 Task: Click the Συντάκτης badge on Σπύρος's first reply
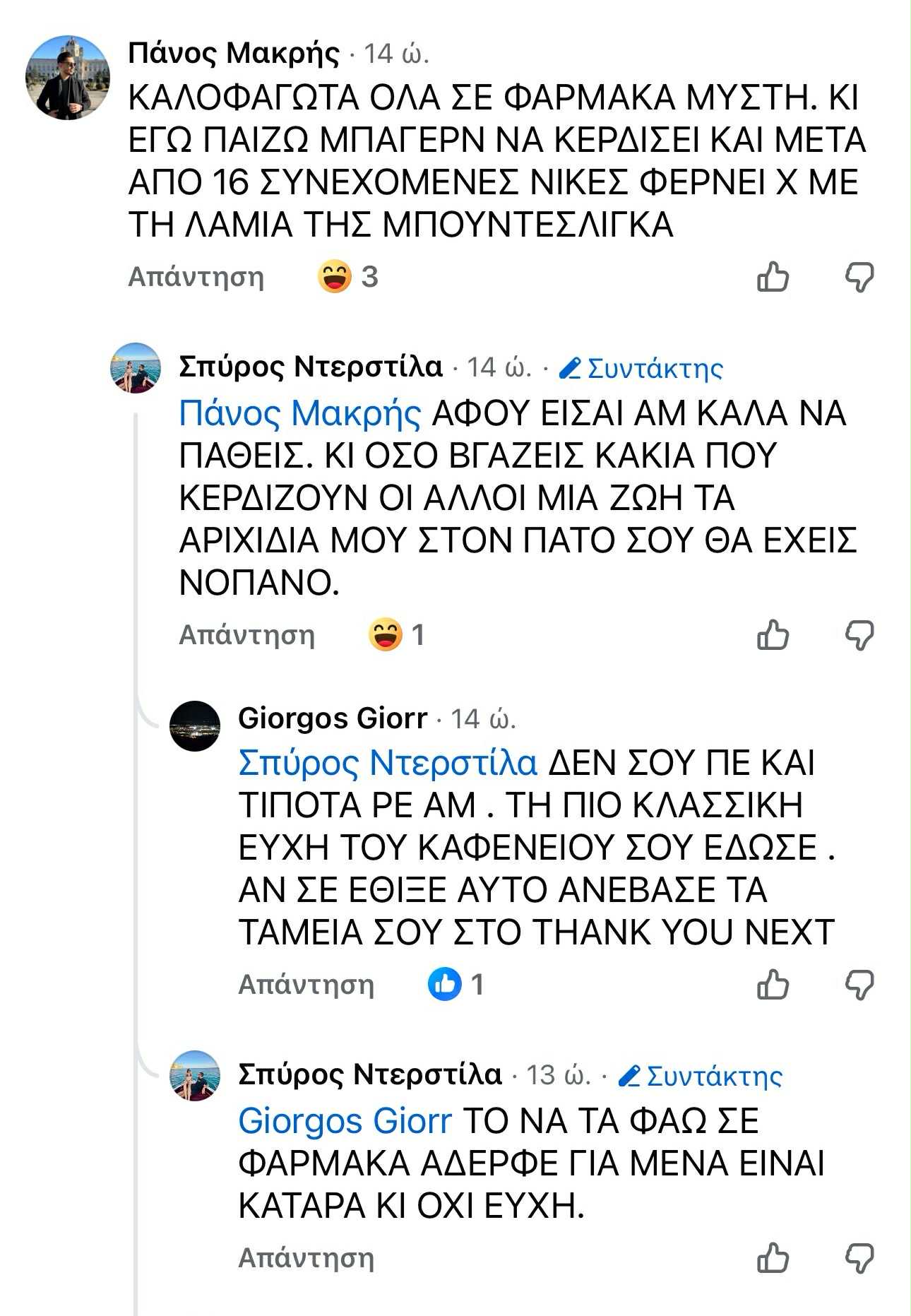641,368
